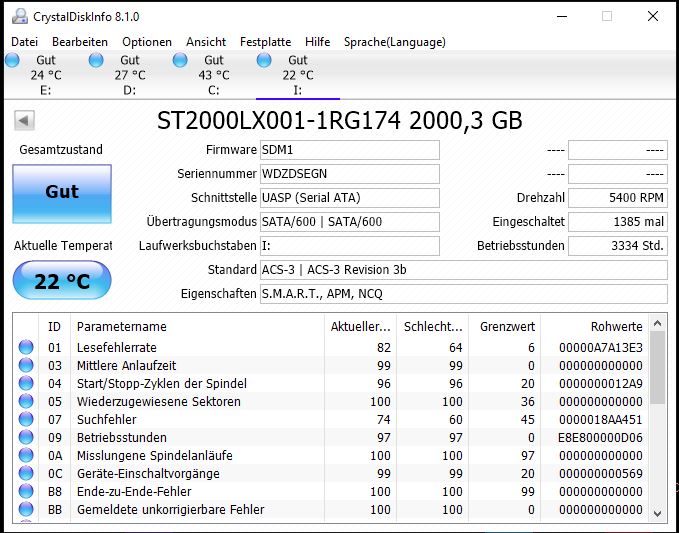679x533 pixels.
Task: Click the drive title ST2000LX001-1RG174 2000,3 GB
Action: [340, 120]
